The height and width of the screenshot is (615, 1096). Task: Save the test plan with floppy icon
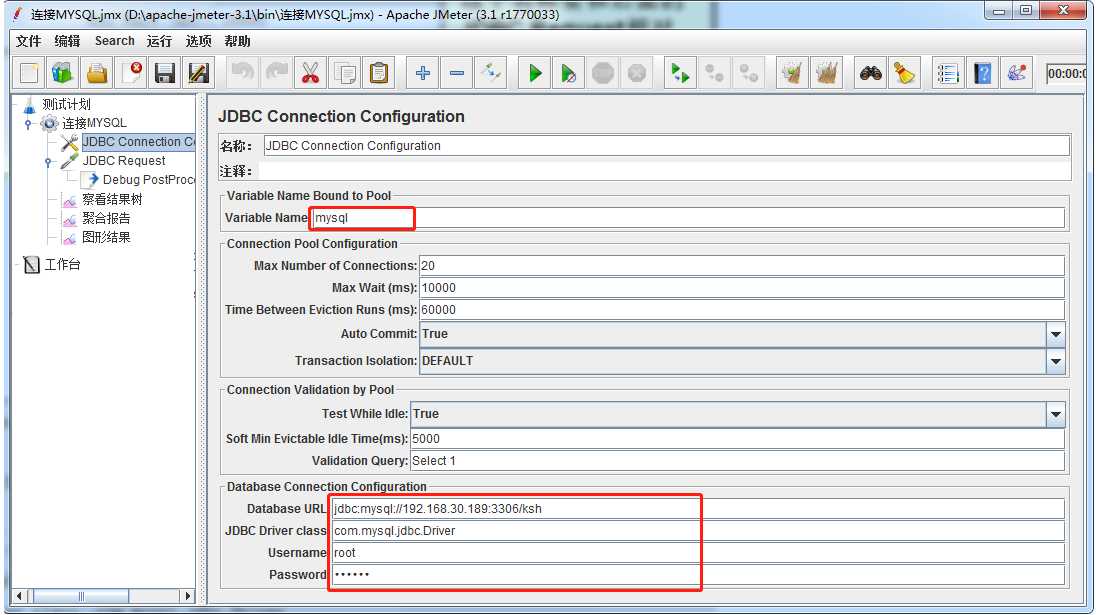165,73
